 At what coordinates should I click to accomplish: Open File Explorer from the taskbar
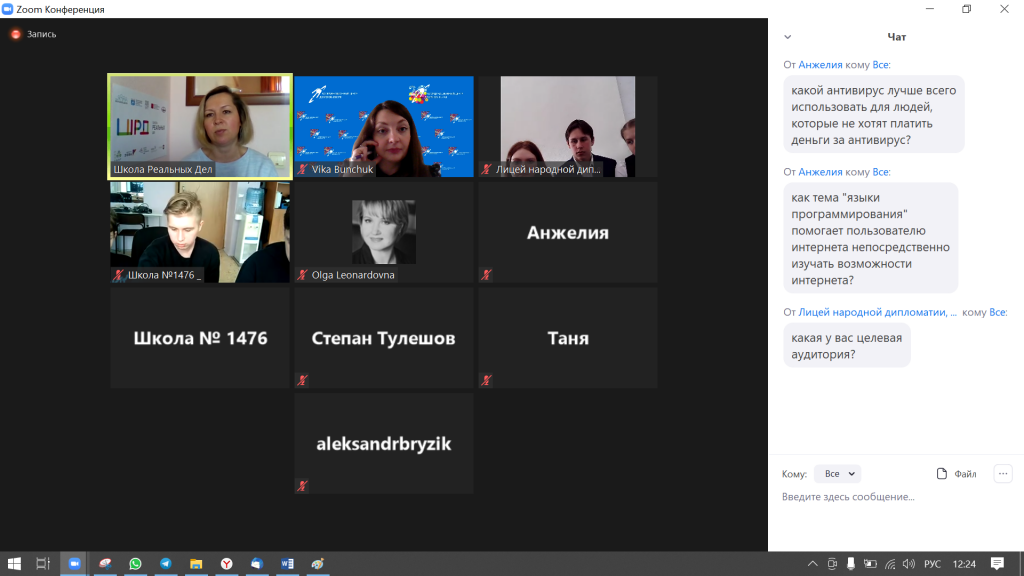[196, 564]
